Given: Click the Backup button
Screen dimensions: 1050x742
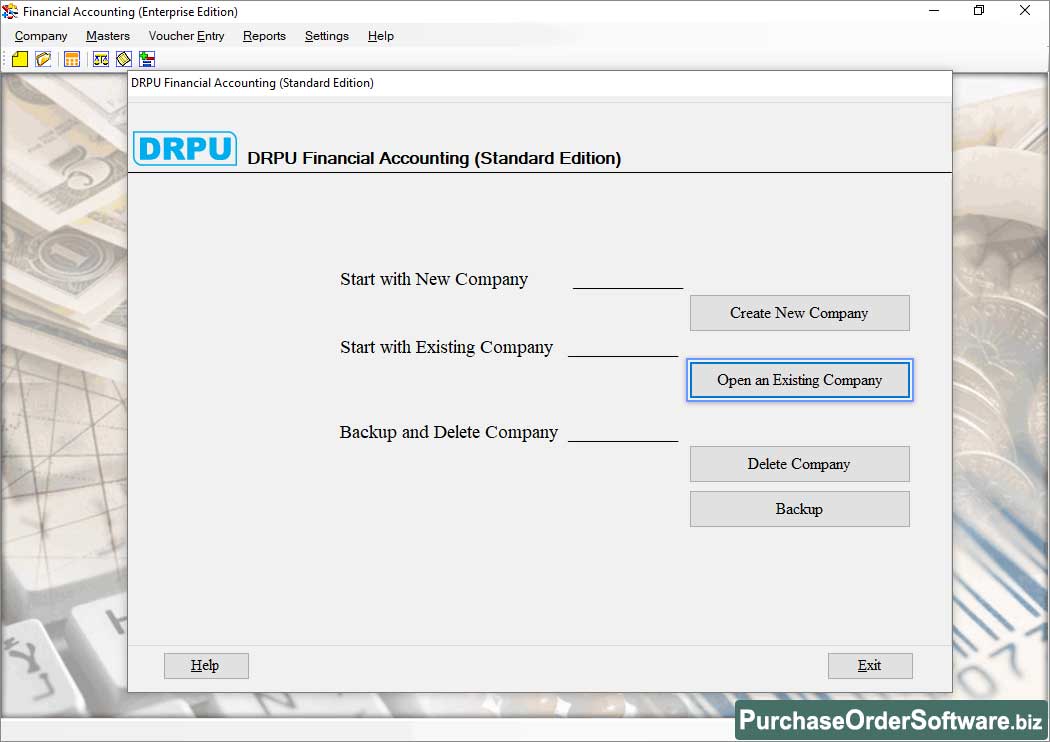Looking at the screenshot, I should tap(800, 509).
